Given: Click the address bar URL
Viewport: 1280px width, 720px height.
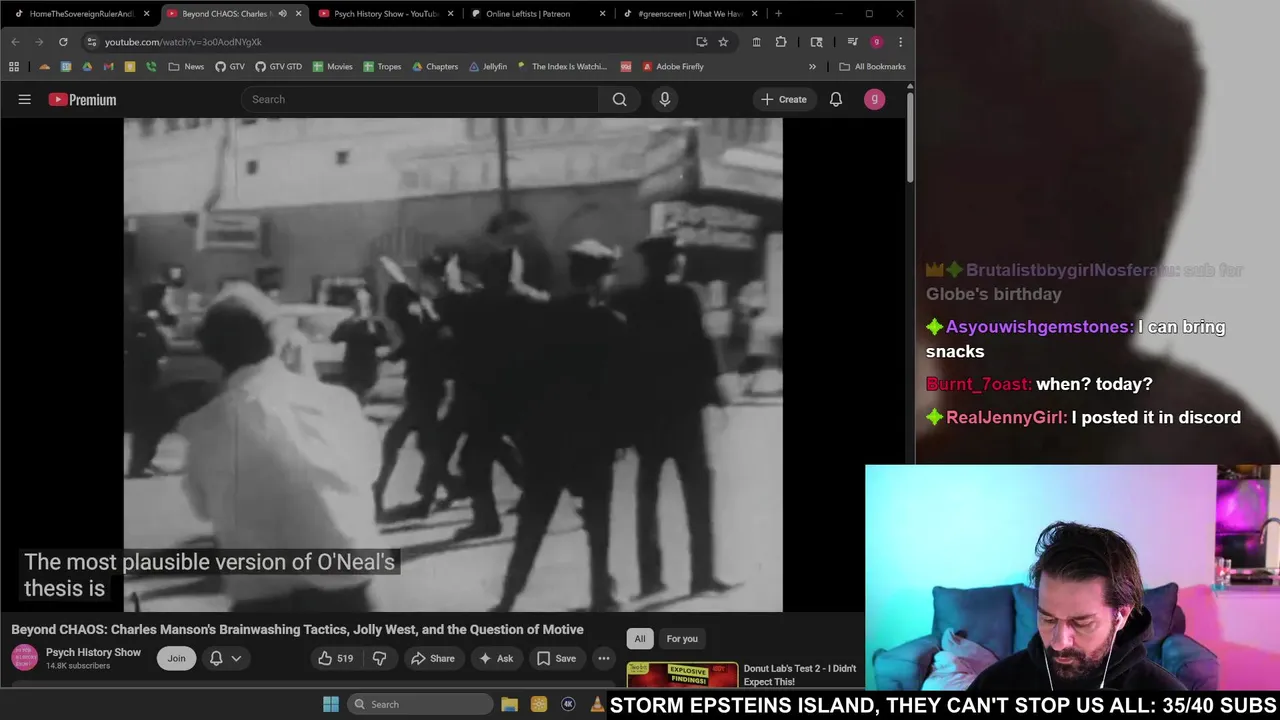Looking at the screenshot, I should pyautogui.click(x=183, y=42).
